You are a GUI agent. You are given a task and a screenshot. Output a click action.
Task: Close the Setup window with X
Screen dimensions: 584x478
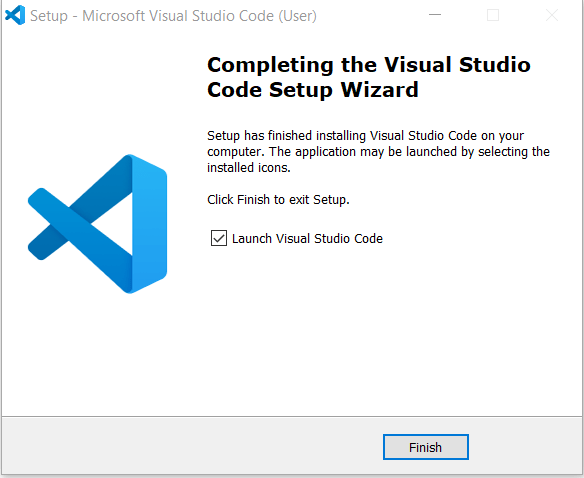click(552, 15)
